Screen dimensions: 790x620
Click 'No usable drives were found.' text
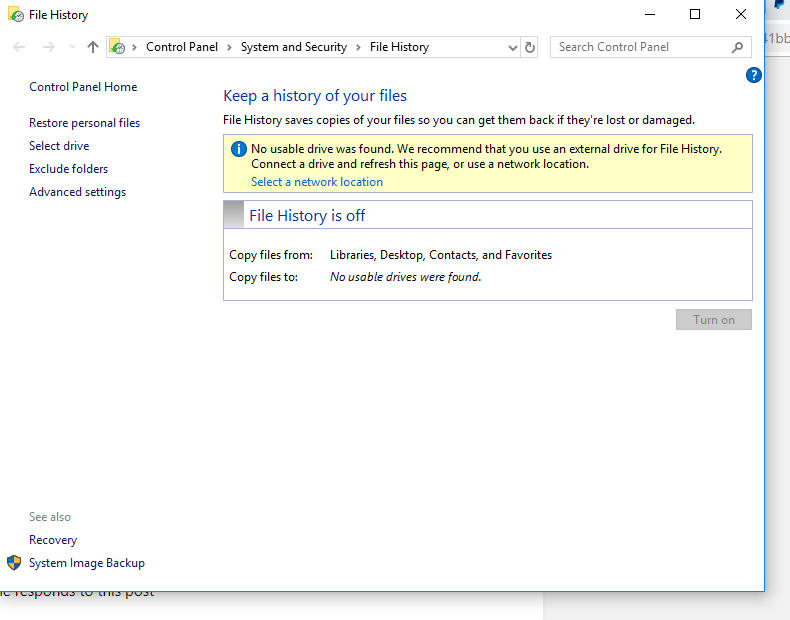pyautogui.click(x=406, y=277)
